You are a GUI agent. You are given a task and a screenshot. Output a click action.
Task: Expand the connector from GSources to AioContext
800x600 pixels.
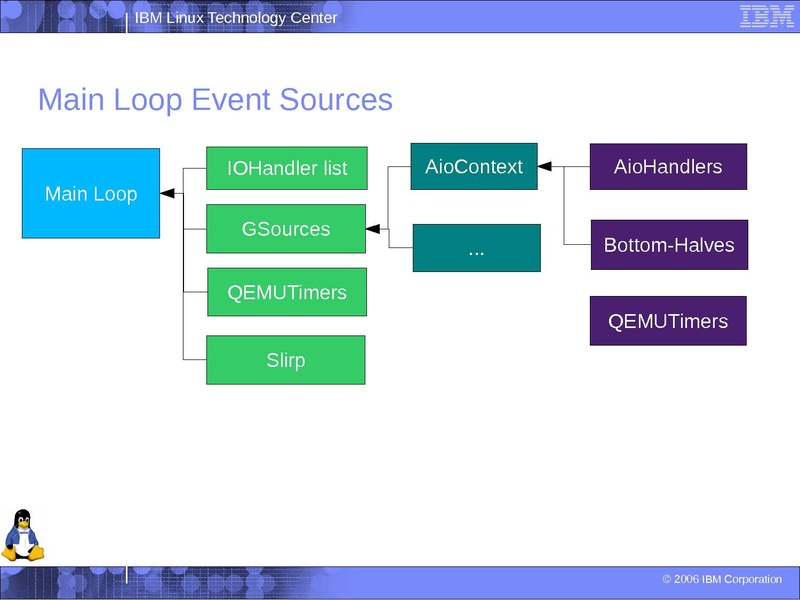coord(388,198)
